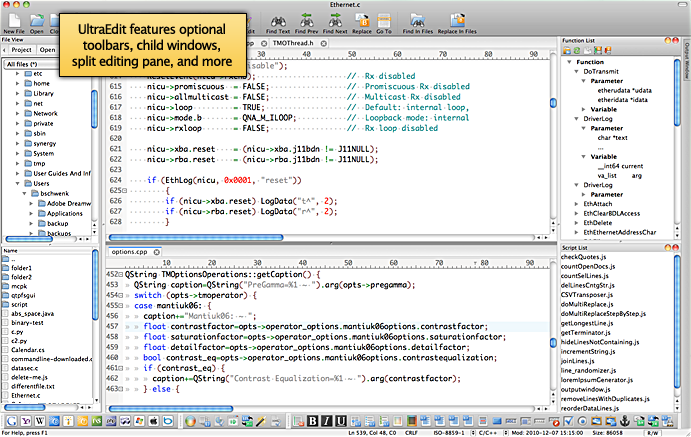The height and width of the screenshot is (437, 691).
Task: Toggle italic formatting in bottom toolbar
Action: tap(326, 419)
